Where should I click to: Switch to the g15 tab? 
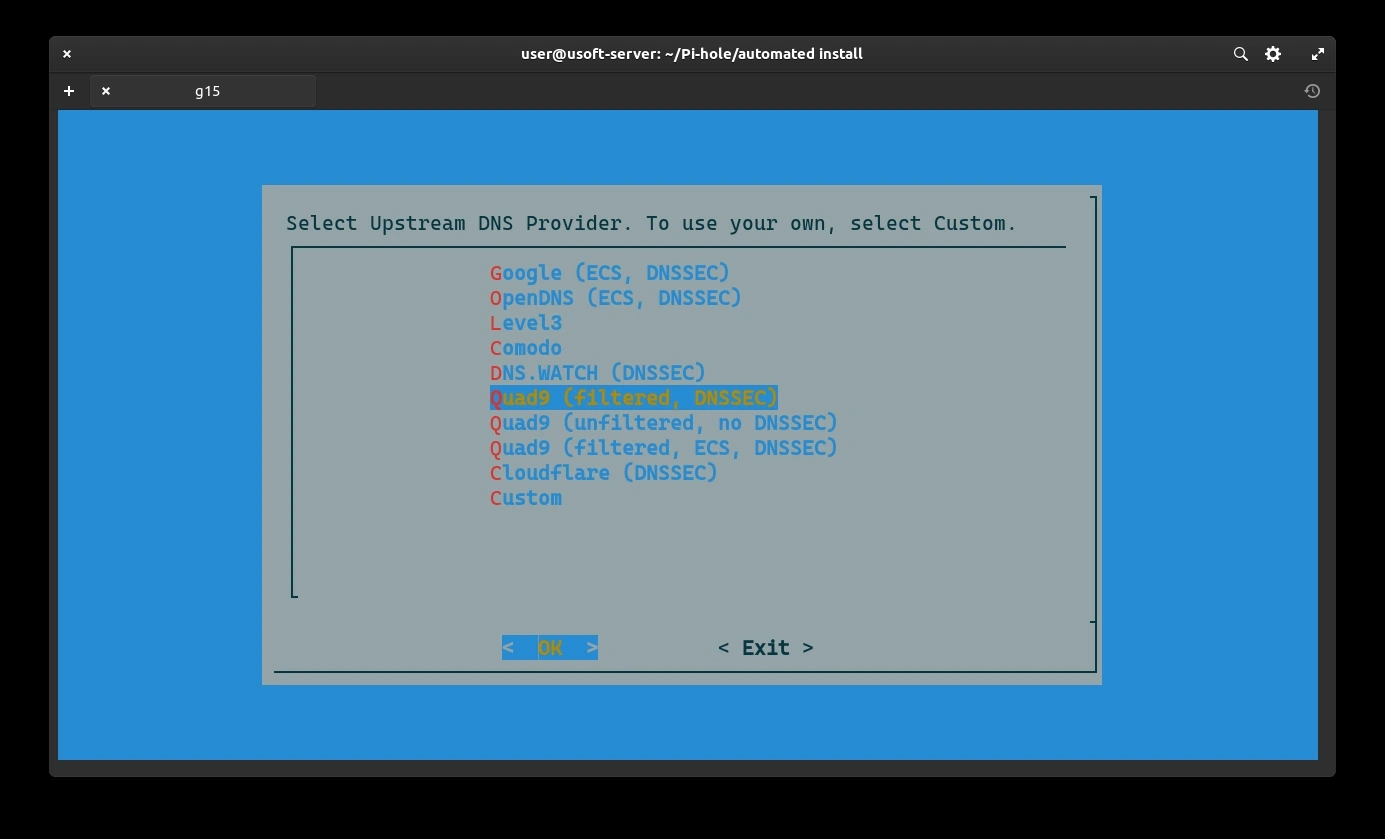pyautogui.click(x=203, y=91)
